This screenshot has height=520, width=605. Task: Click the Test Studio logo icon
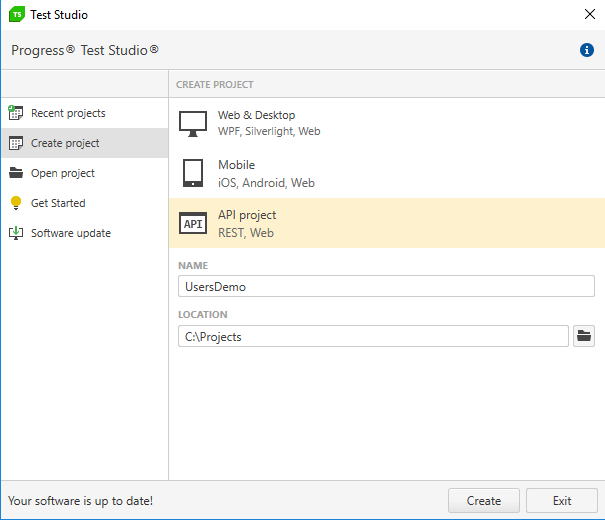pos(17,15)
